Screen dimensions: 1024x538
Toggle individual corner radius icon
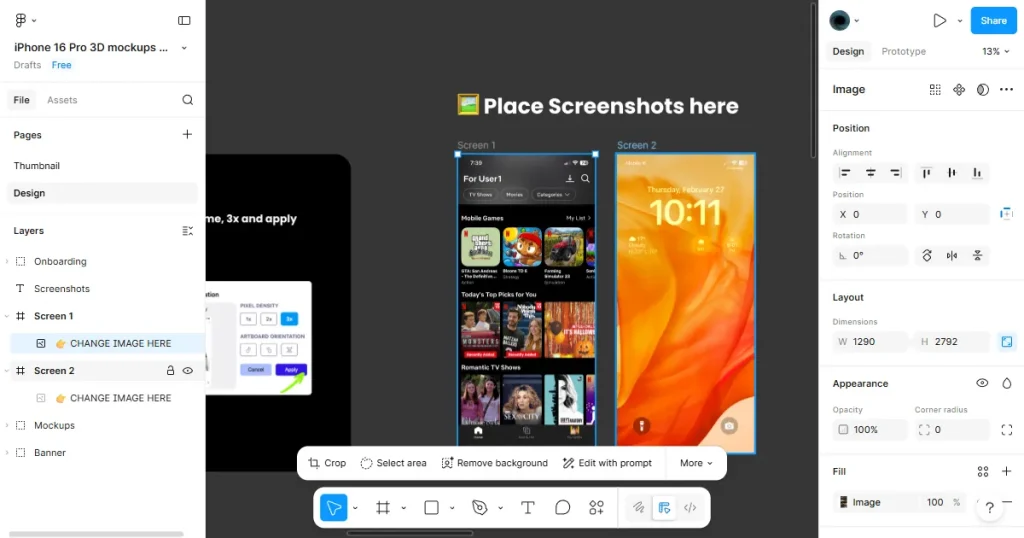[x=1006, y=430]
